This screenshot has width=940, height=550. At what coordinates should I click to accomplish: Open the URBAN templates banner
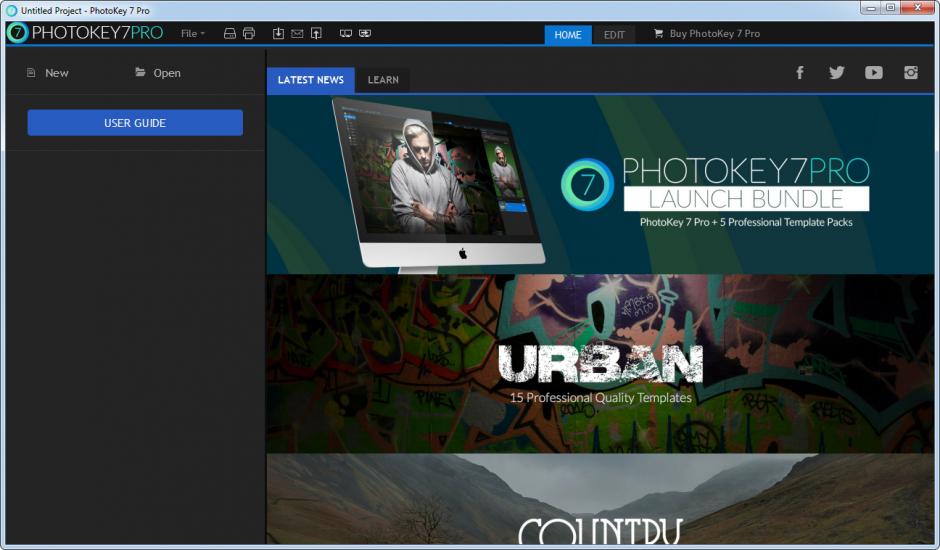[600, 363]
